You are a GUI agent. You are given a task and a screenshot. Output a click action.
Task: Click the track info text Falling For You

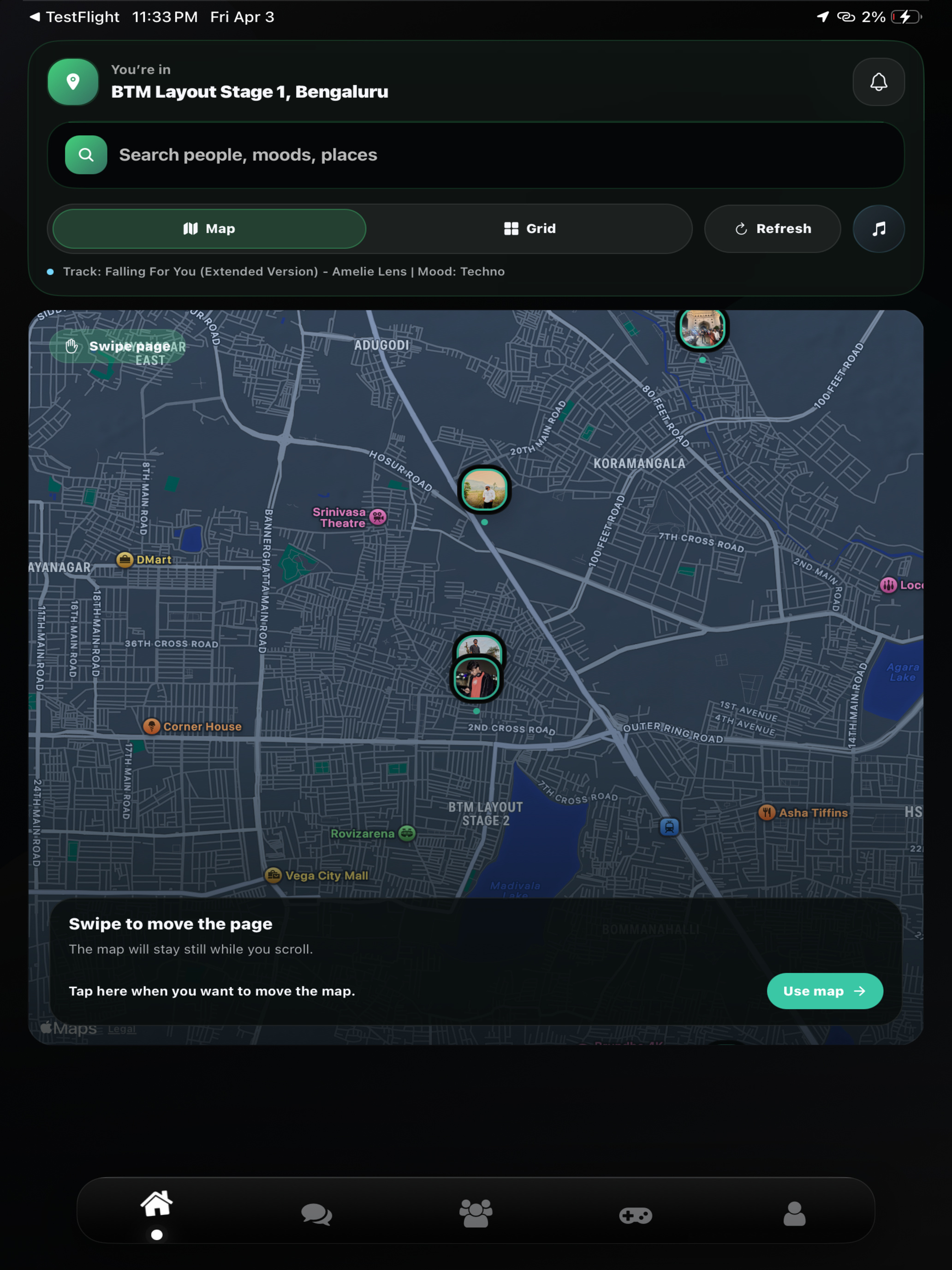(284, 271)
